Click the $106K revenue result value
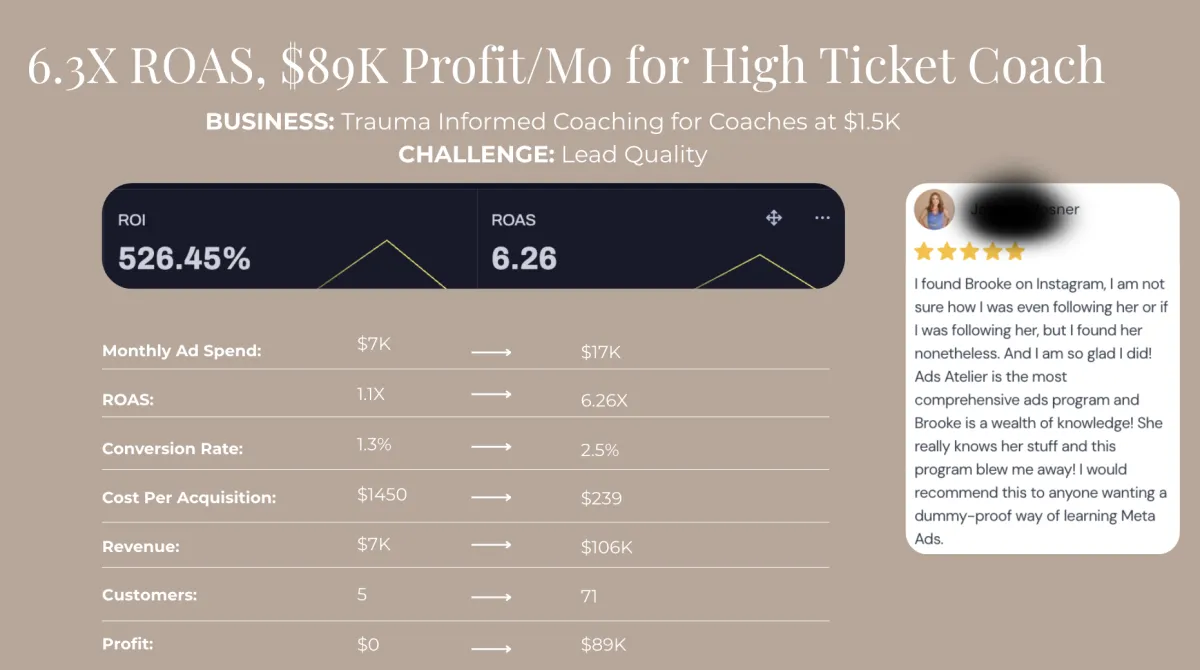Screen dimensions: 1200x670 click(606, 547)
